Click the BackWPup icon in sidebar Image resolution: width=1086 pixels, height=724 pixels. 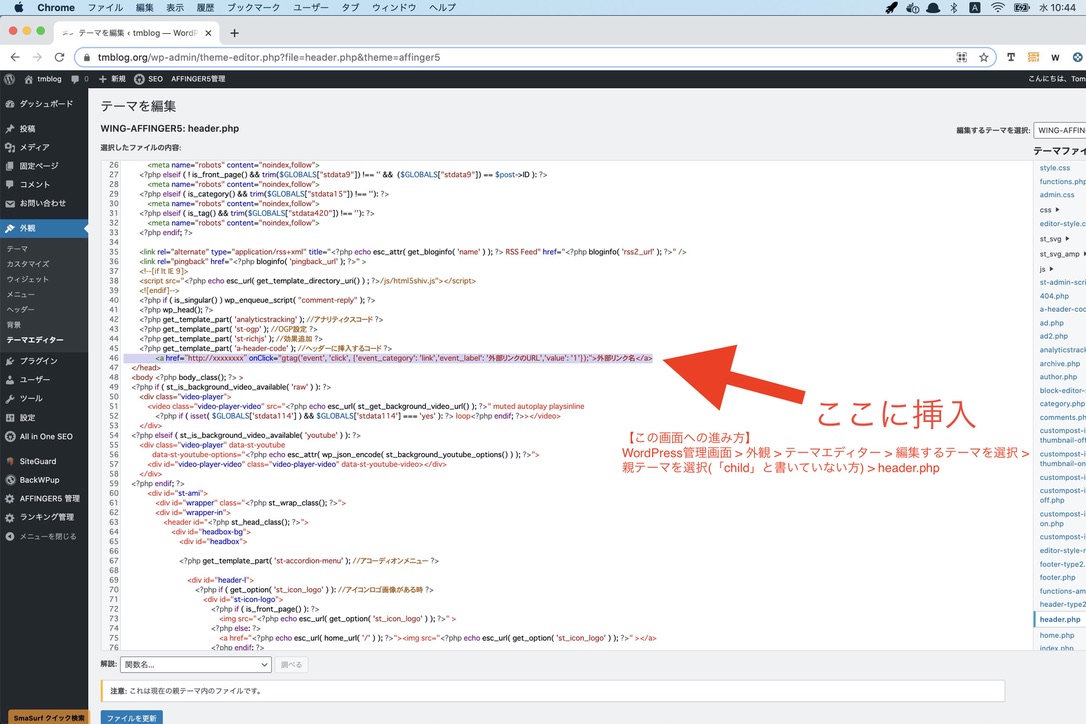(x=10, y=480)
